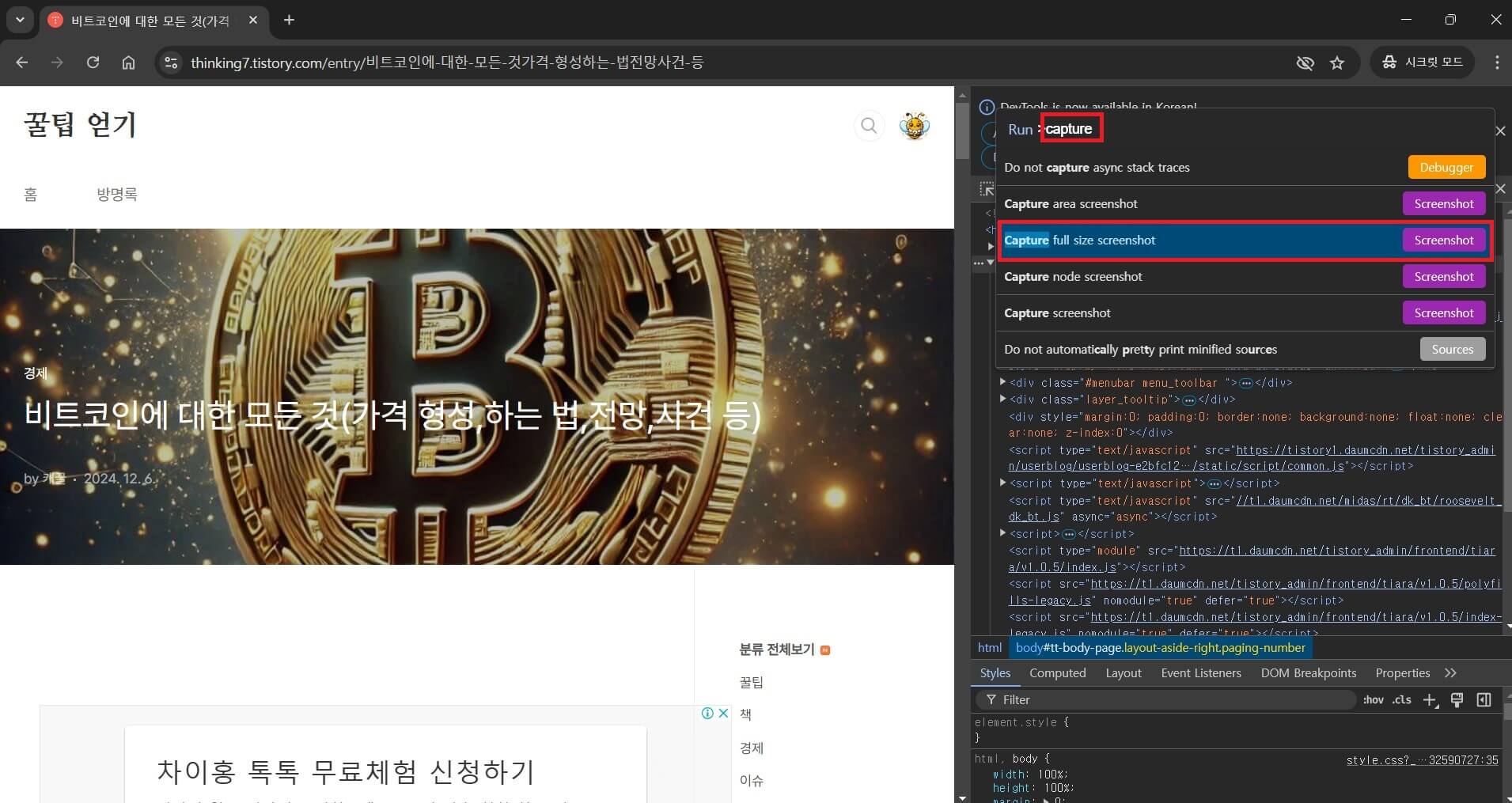Switch to the Computed tab
Viewport: 1512px width, 803px height.
coord(1057,673)
